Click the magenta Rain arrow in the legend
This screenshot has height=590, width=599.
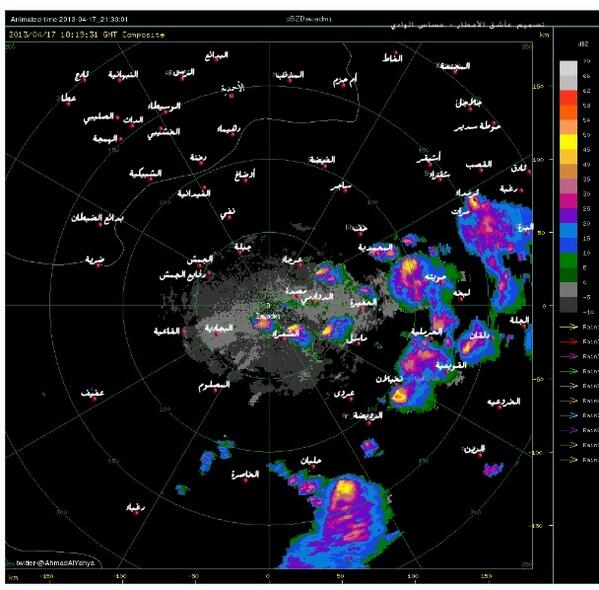568,356
